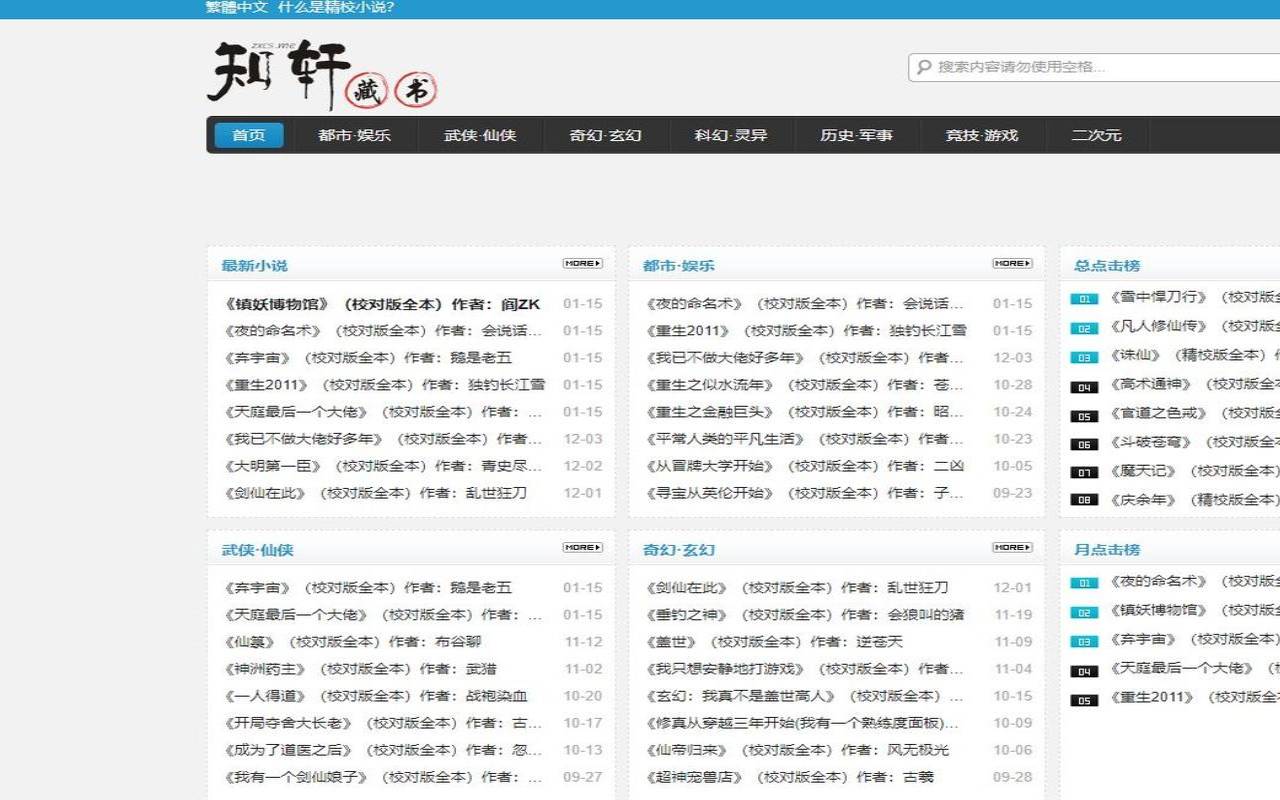1280x800 pixels.
Task: Open 《高术通神》 in 总点击榜
Action: [x=1193, y=385]
